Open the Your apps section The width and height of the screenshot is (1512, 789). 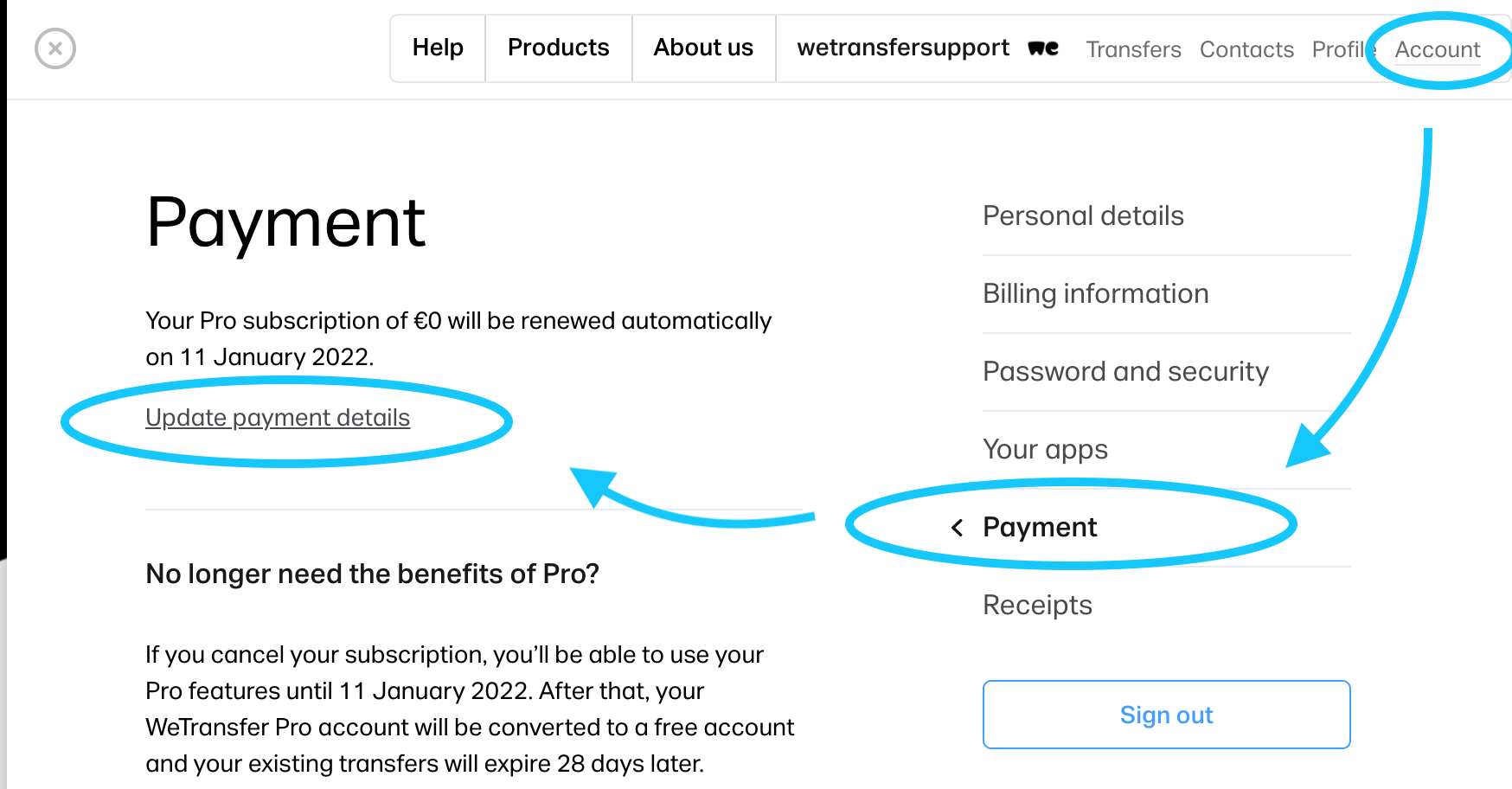[x=1166, y=450]
